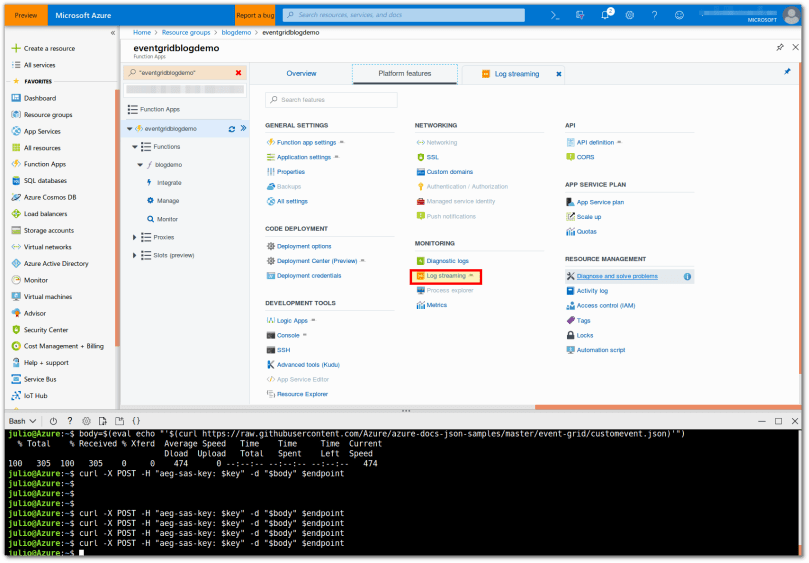Pin the eventgridblogdemo blade

[x=779, y=47]
